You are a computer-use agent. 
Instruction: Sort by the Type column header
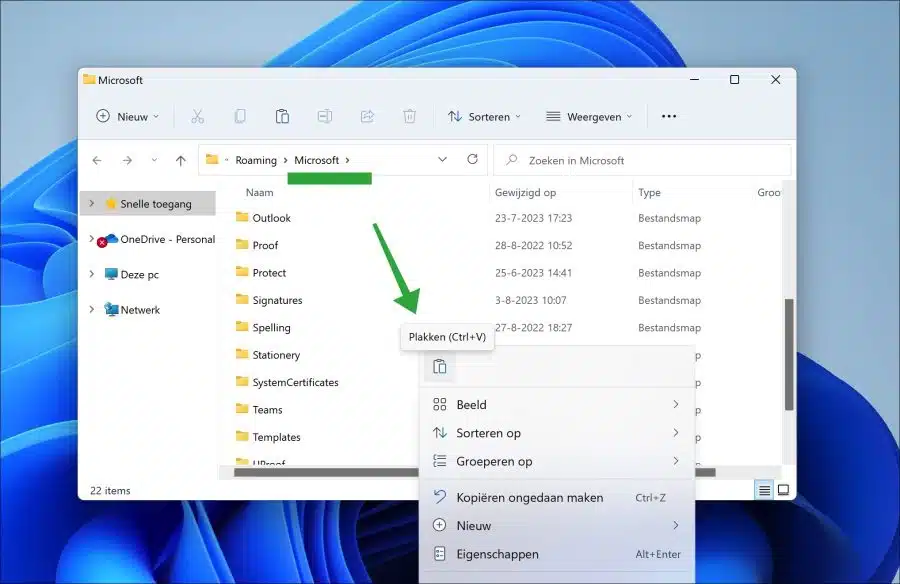[649, 192]
